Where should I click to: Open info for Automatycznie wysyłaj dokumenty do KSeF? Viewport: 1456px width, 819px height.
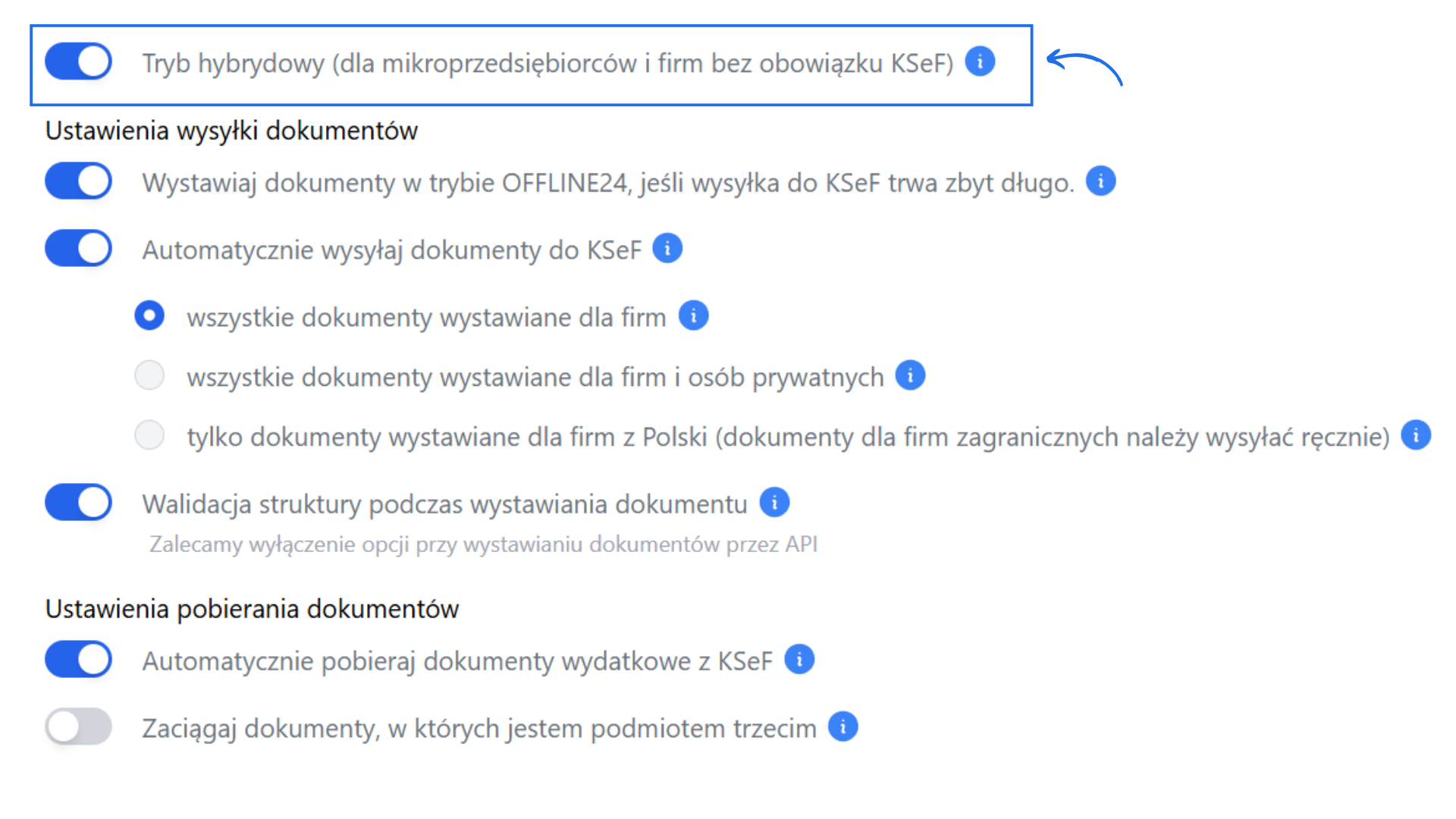(x=667, y=248)
